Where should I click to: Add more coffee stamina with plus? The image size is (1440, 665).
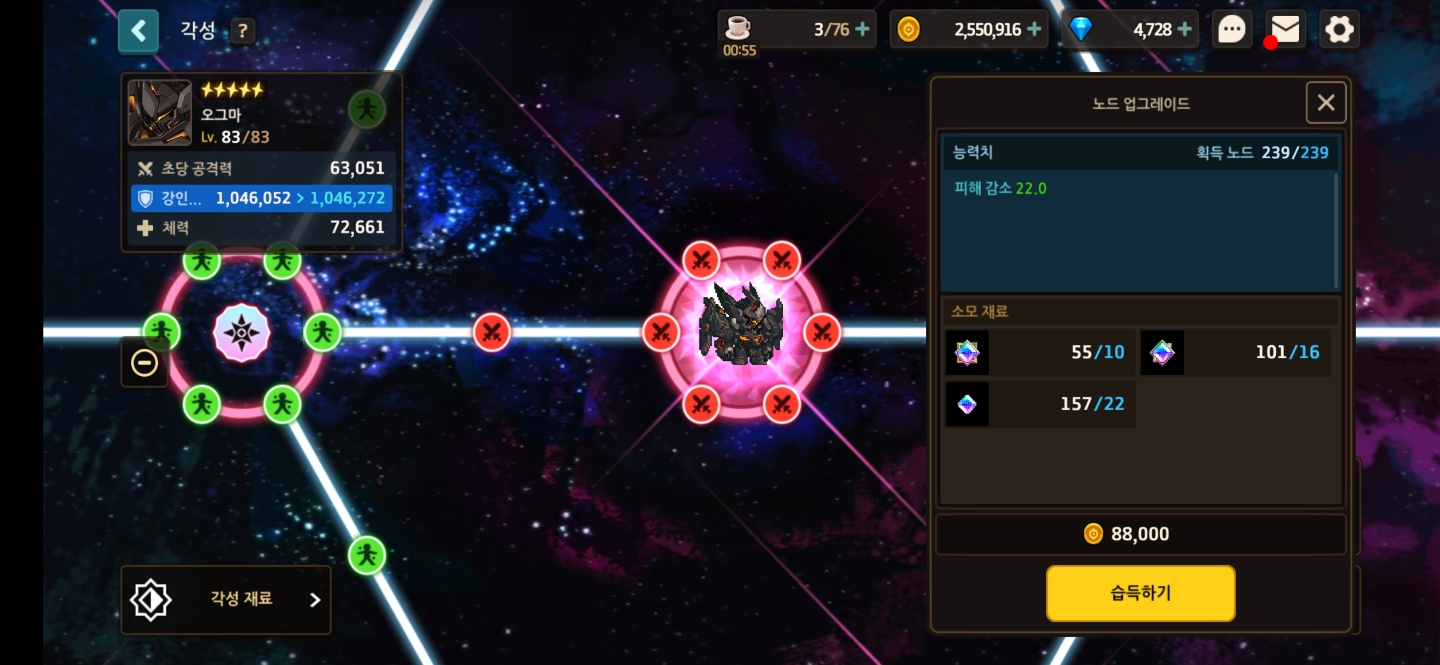click(862, 29)
